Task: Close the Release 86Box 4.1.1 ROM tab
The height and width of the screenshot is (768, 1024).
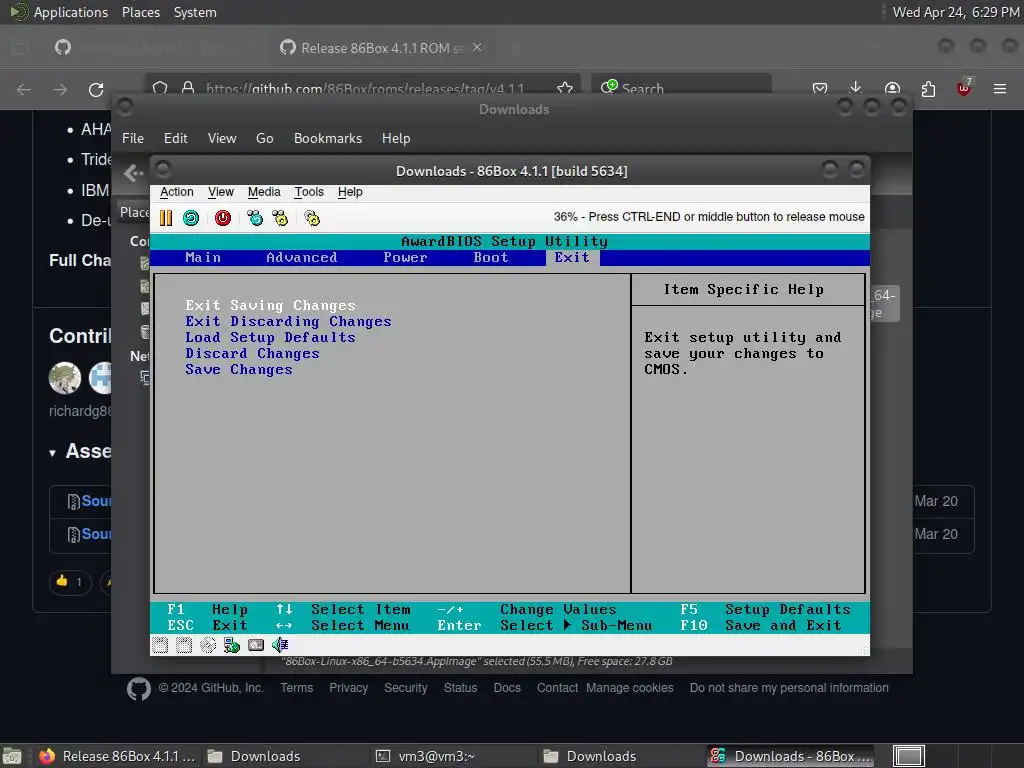Action: click(477, 48)
